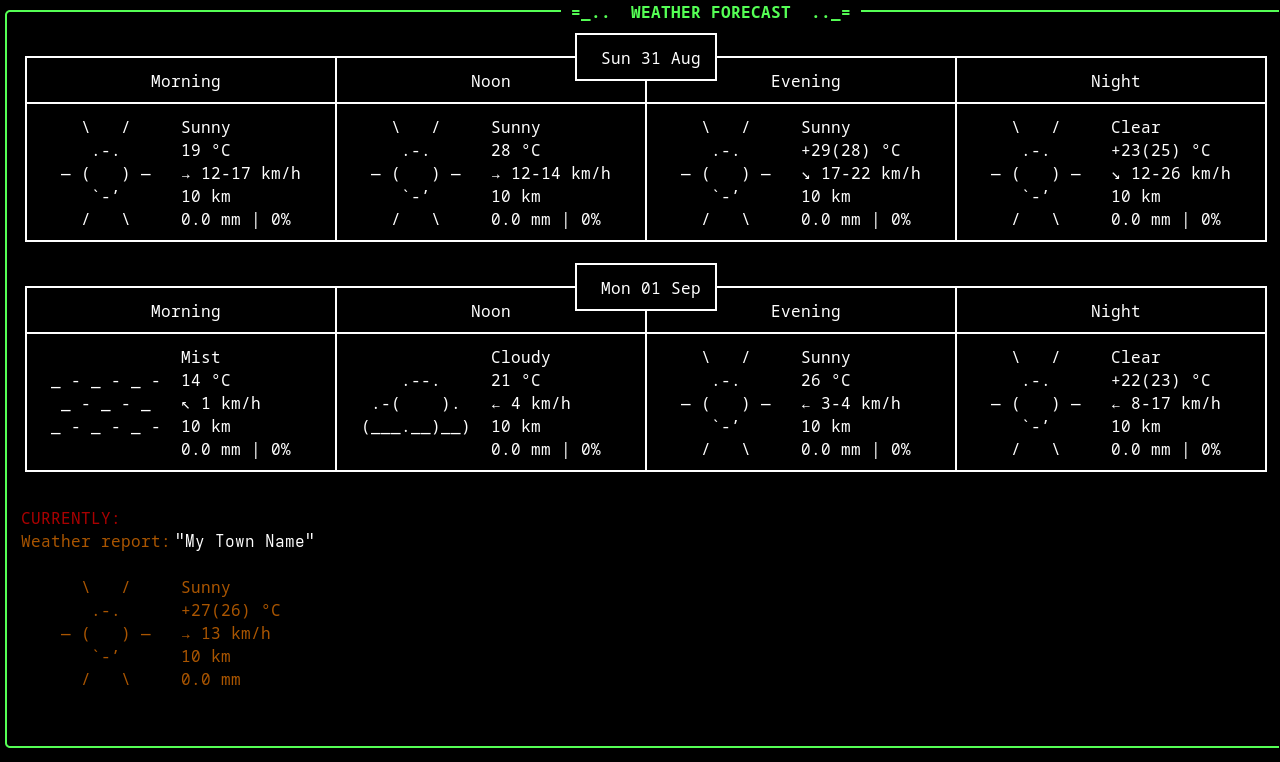Click the 3-4 km/h wind speed

pos(861,403)
